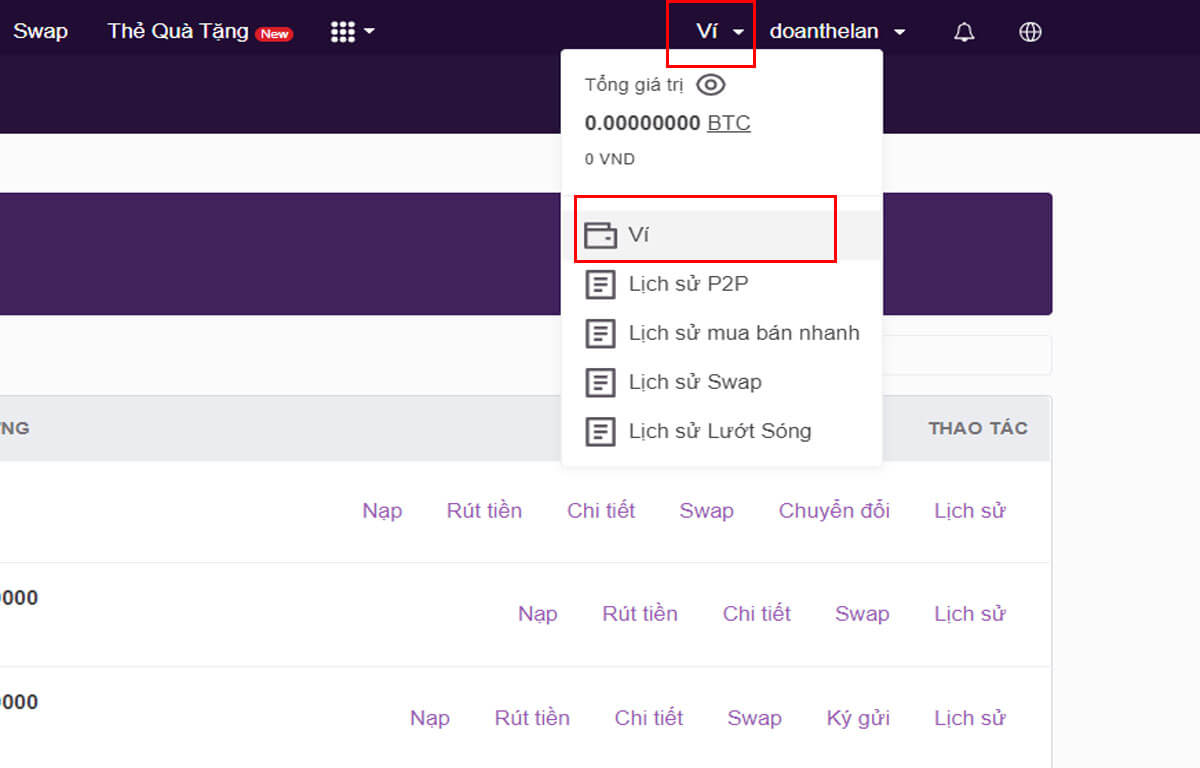Open Thẻ Quà Tặng in navigation
Image resolution: width=1200 pixels, height=768 pixels.
click(178, 32)
